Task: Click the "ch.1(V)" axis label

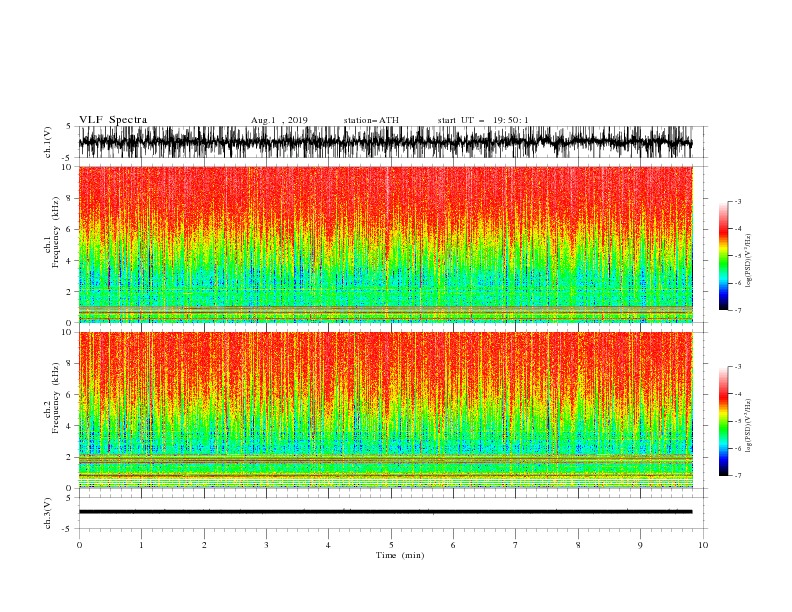Action: pyautogui.click(x=48, y=142)
